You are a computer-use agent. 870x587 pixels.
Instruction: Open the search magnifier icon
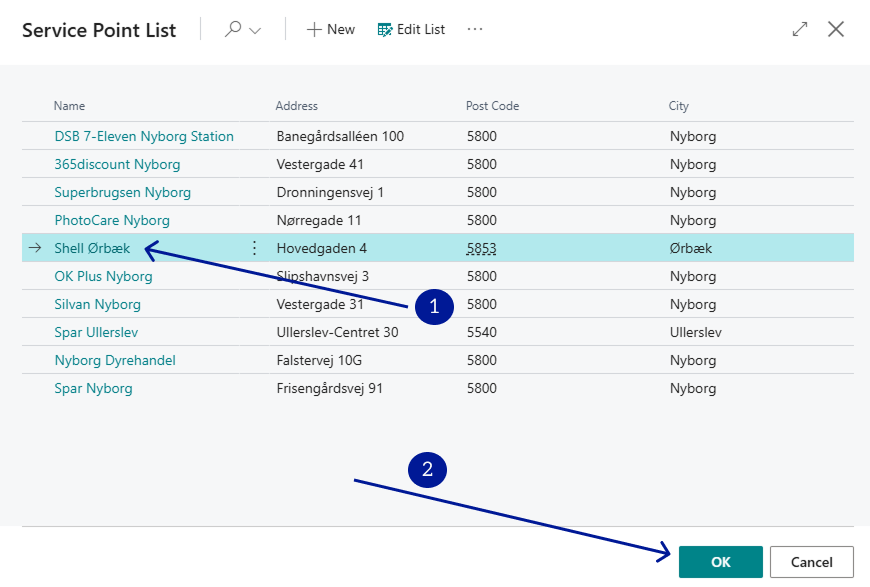click(233, 30)
